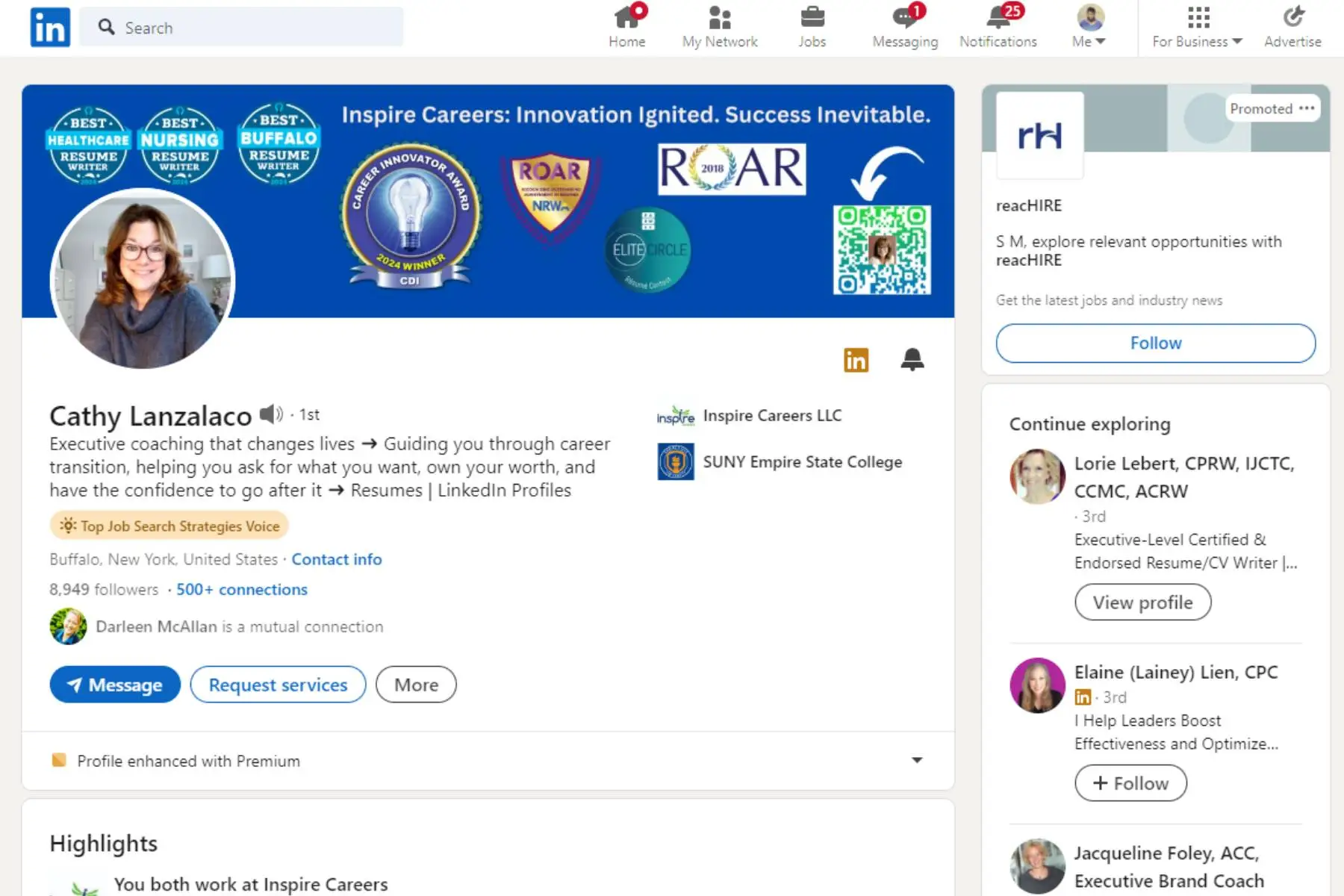Click the Inspire Careers LLC logo
1344x896 pixels.
click(x=675, y=416)
